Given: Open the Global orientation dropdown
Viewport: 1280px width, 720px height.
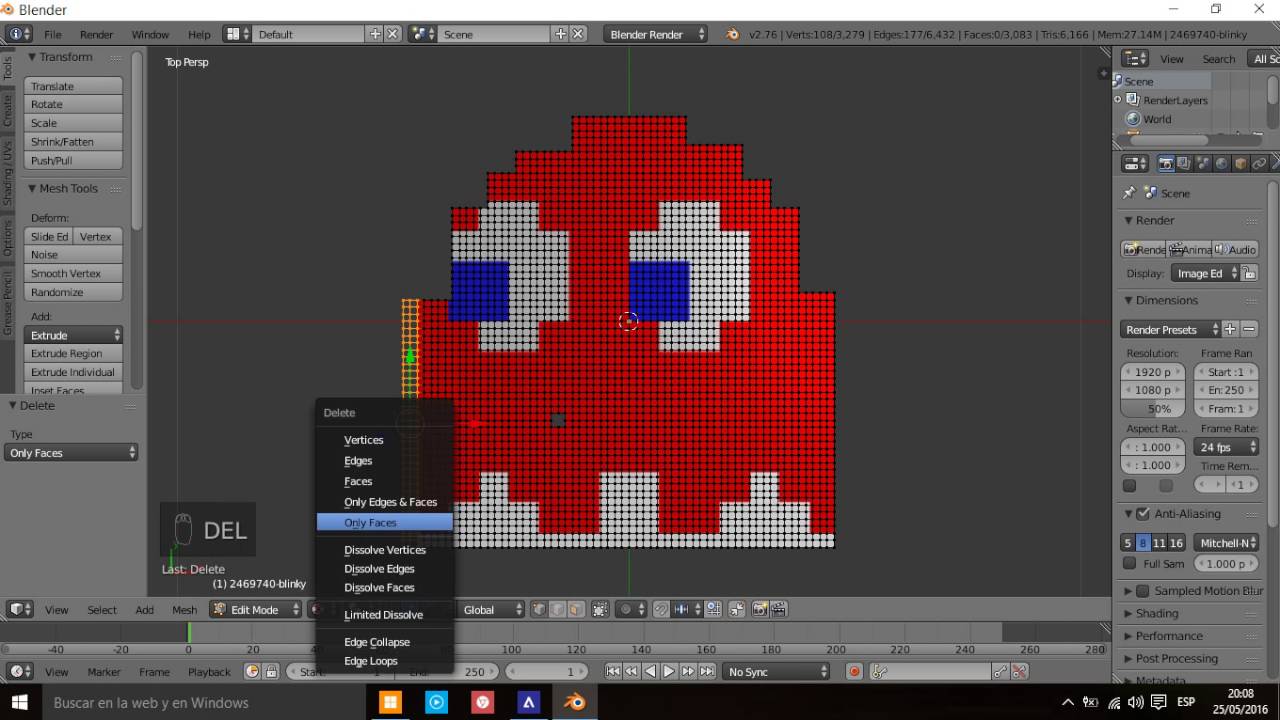Looking at the screenshot, I should click(490, 609).
